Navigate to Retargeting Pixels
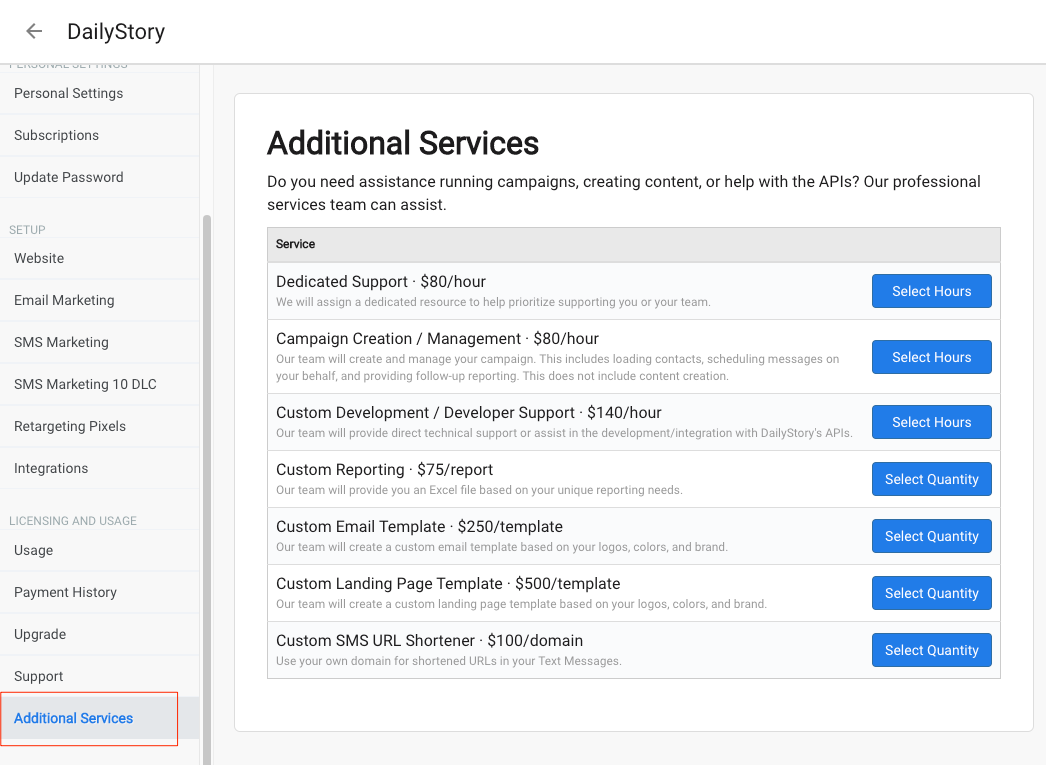Viewport: 1046px width, 765px height. point(70,426)
